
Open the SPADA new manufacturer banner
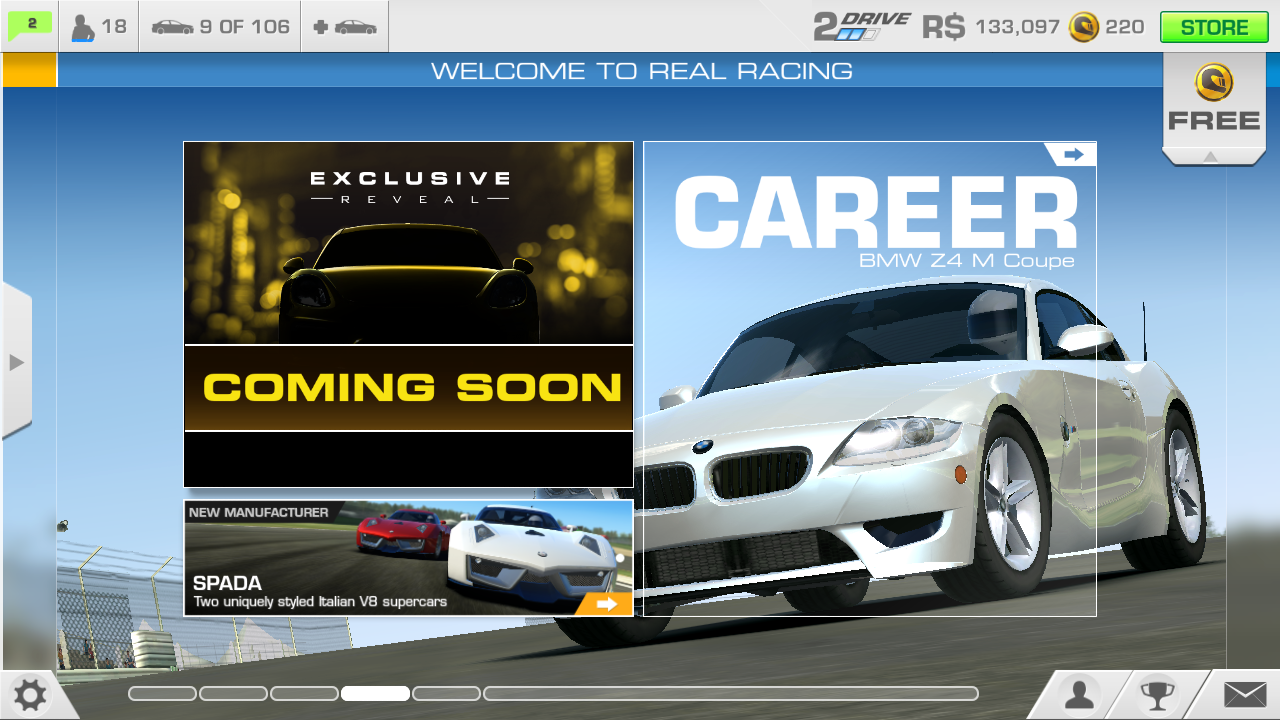408,558
